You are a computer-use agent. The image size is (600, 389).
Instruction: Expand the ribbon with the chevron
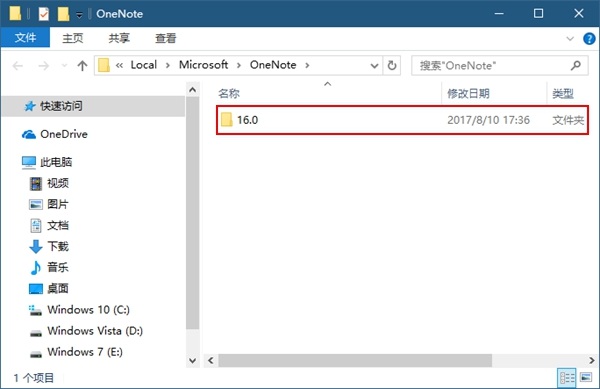(570, 38)
